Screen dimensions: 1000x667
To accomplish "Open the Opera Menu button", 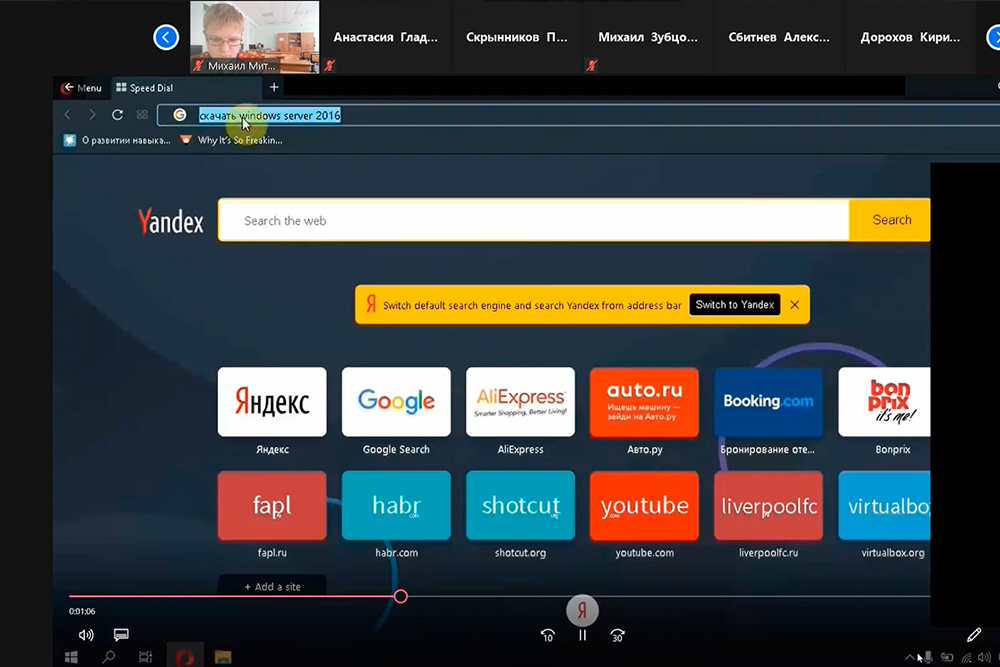I will (81, 88).
